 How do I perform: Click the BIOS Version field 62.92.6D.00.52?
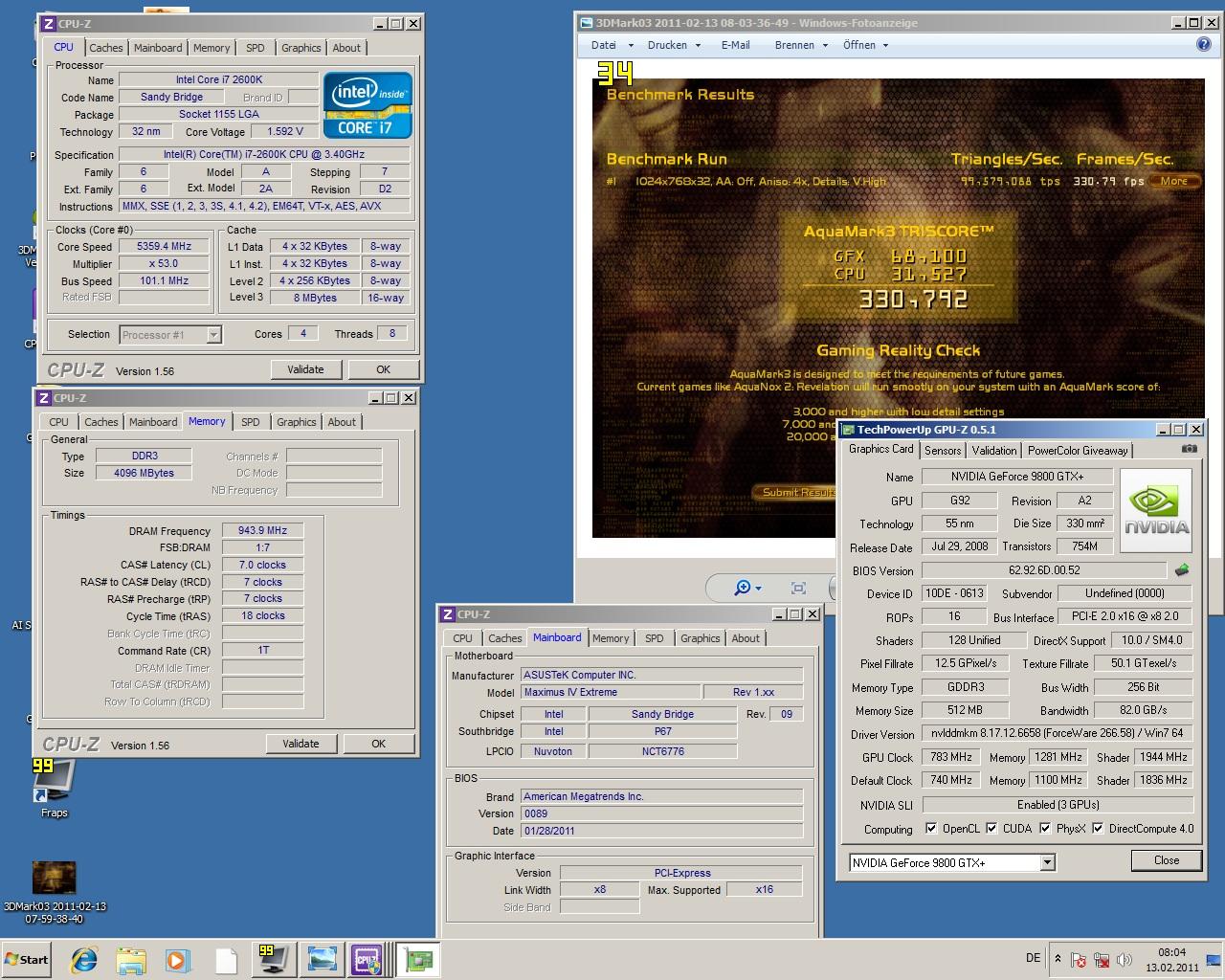pos(1044,570)
